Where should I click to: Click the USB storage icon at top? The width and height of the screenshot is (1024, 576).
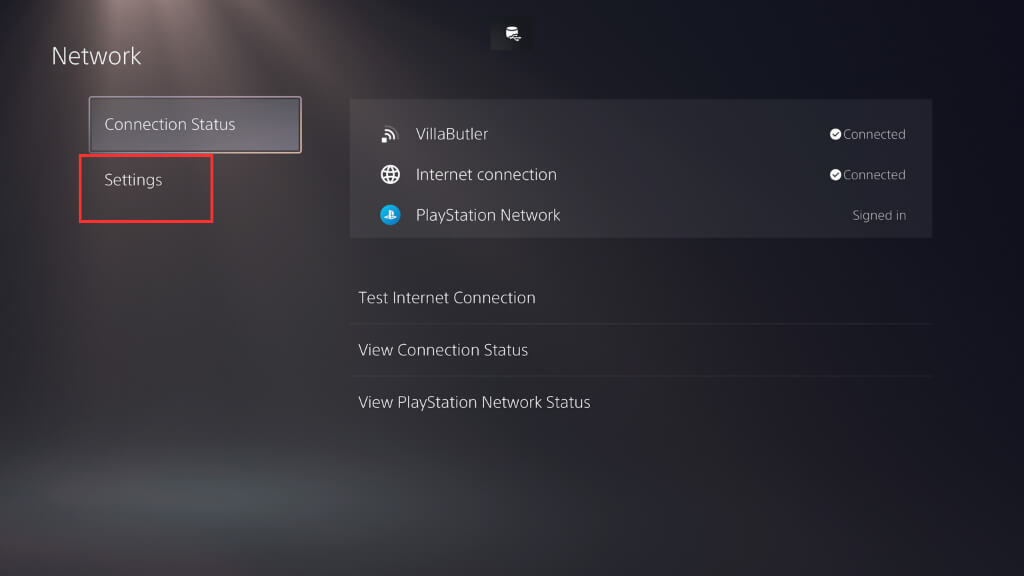coord(512,35)
